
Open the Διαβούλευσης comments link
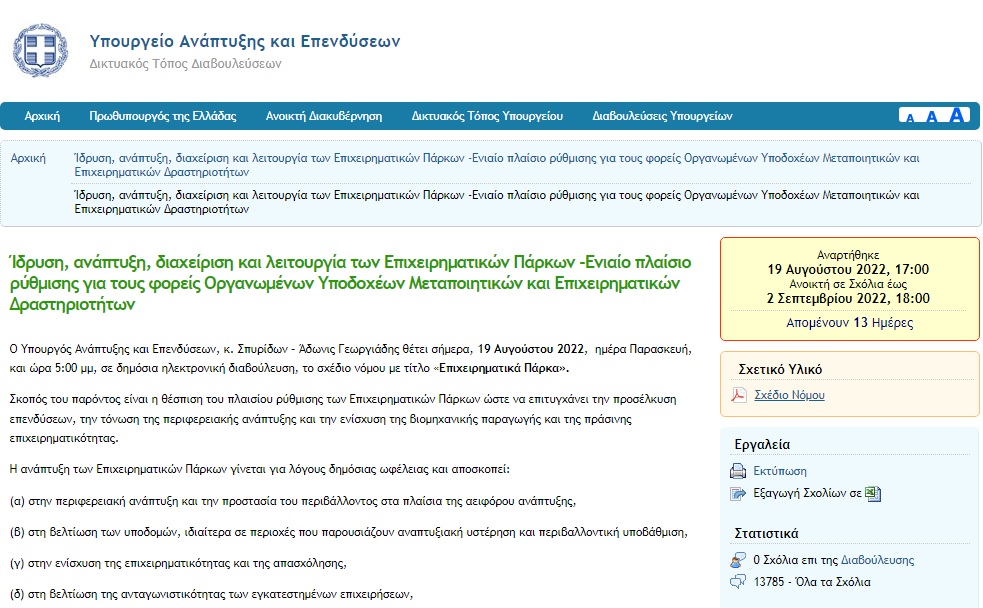pos(878,560)
